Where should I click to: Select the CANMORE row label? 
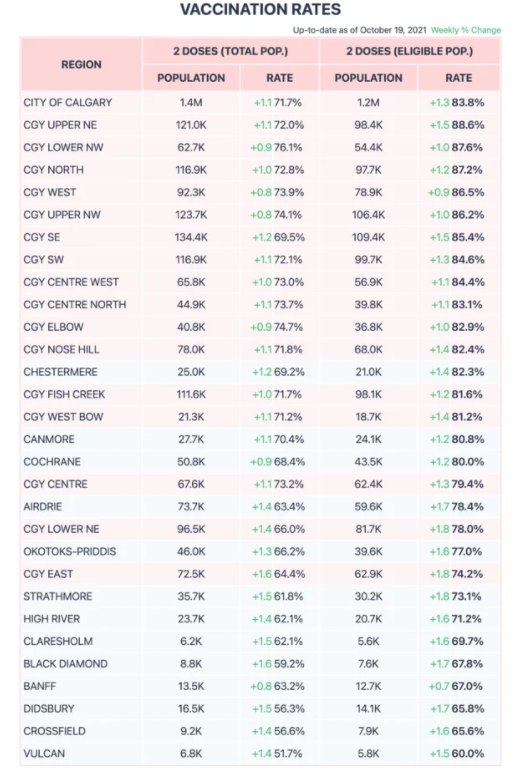[x=49, y=439]
